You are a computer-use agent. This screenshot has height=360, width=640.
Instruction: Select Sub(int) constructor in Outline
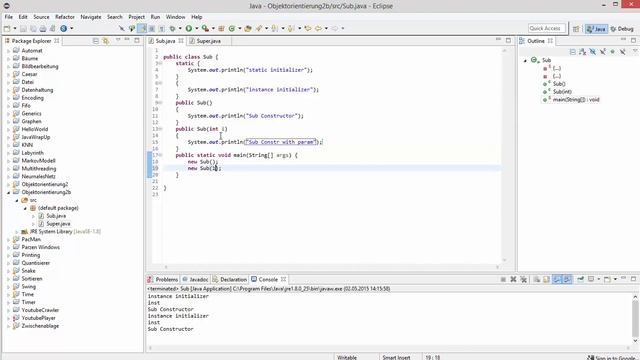[562, 92]
